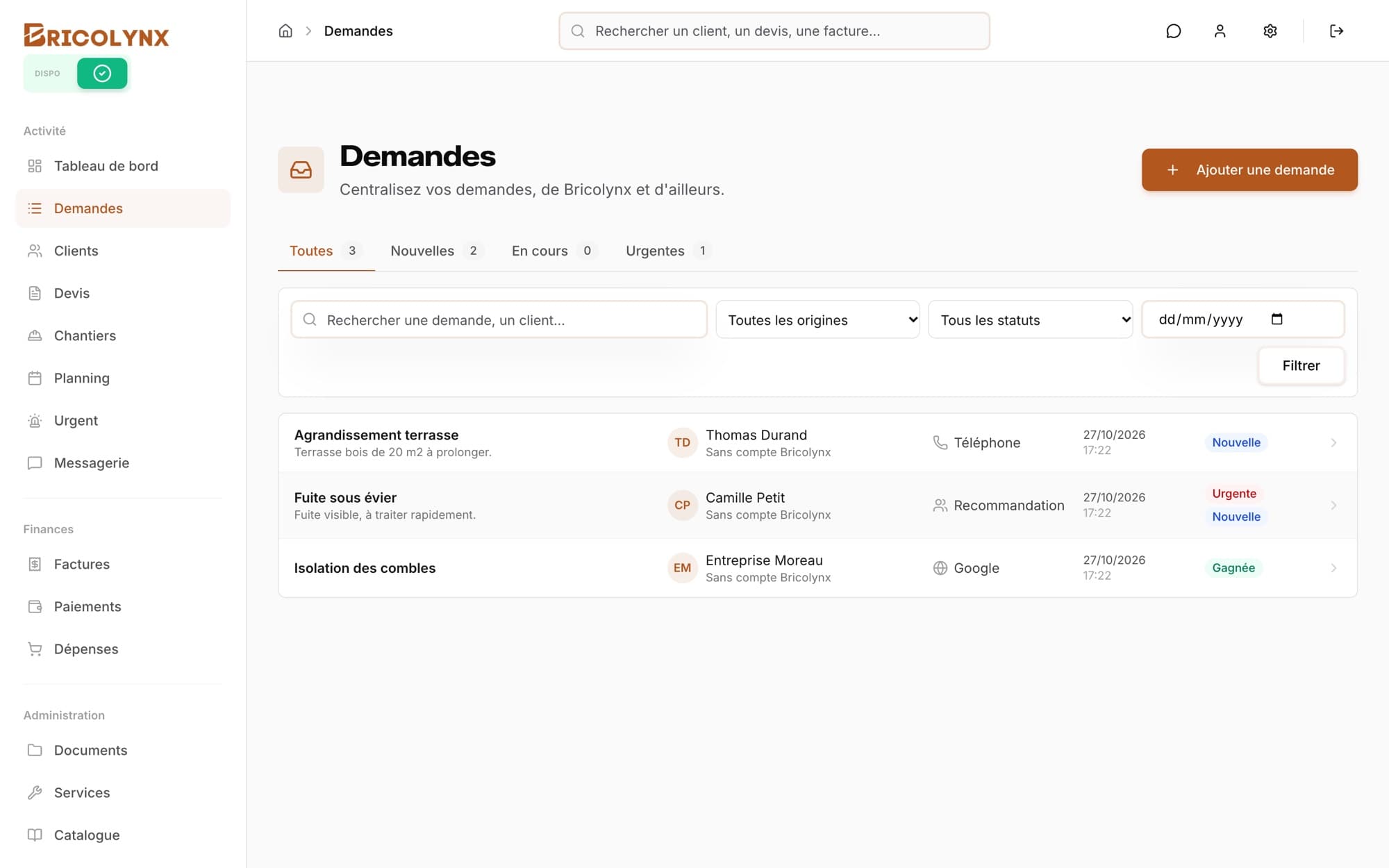Open Devis in the sidebar
This screenshot has width=1389, height=868.
(x=123, y=293)
